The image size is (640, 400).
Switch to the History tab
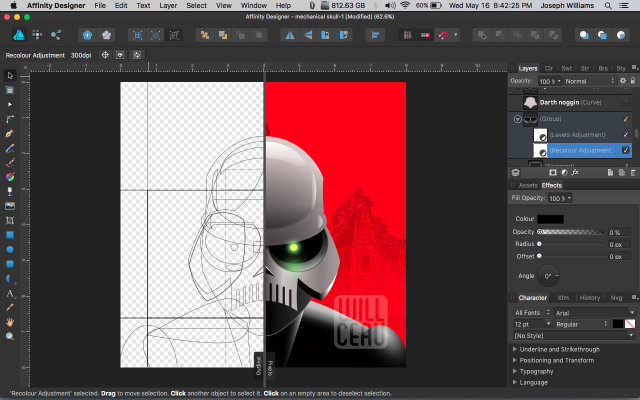point(590,298)
